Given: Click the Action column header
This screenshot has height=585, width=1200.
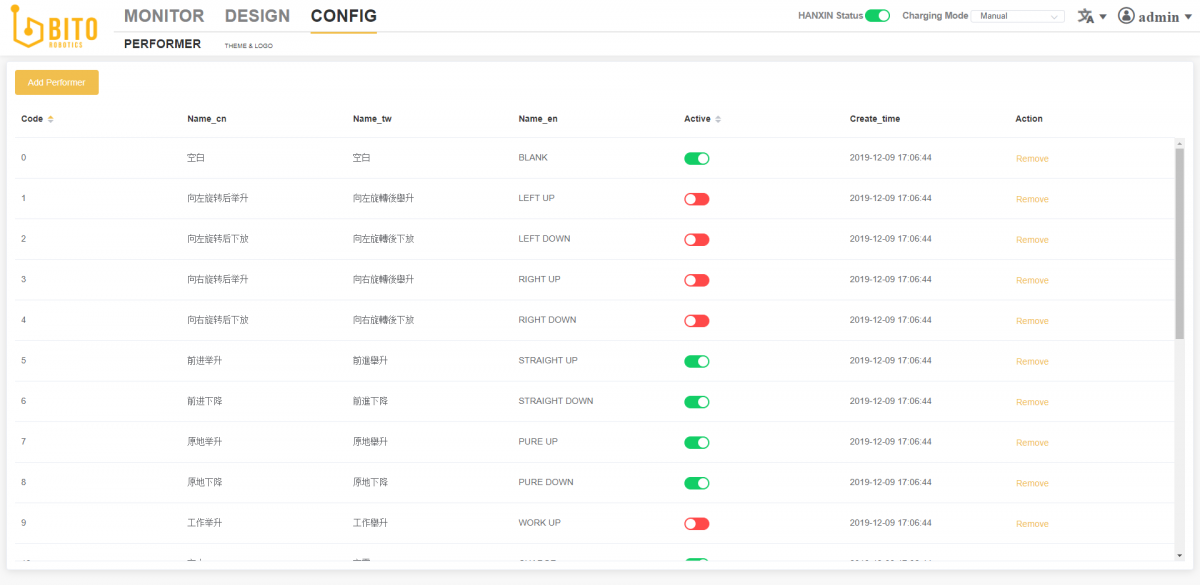Looking at the screenshot, I should [x=1029, y=119].
